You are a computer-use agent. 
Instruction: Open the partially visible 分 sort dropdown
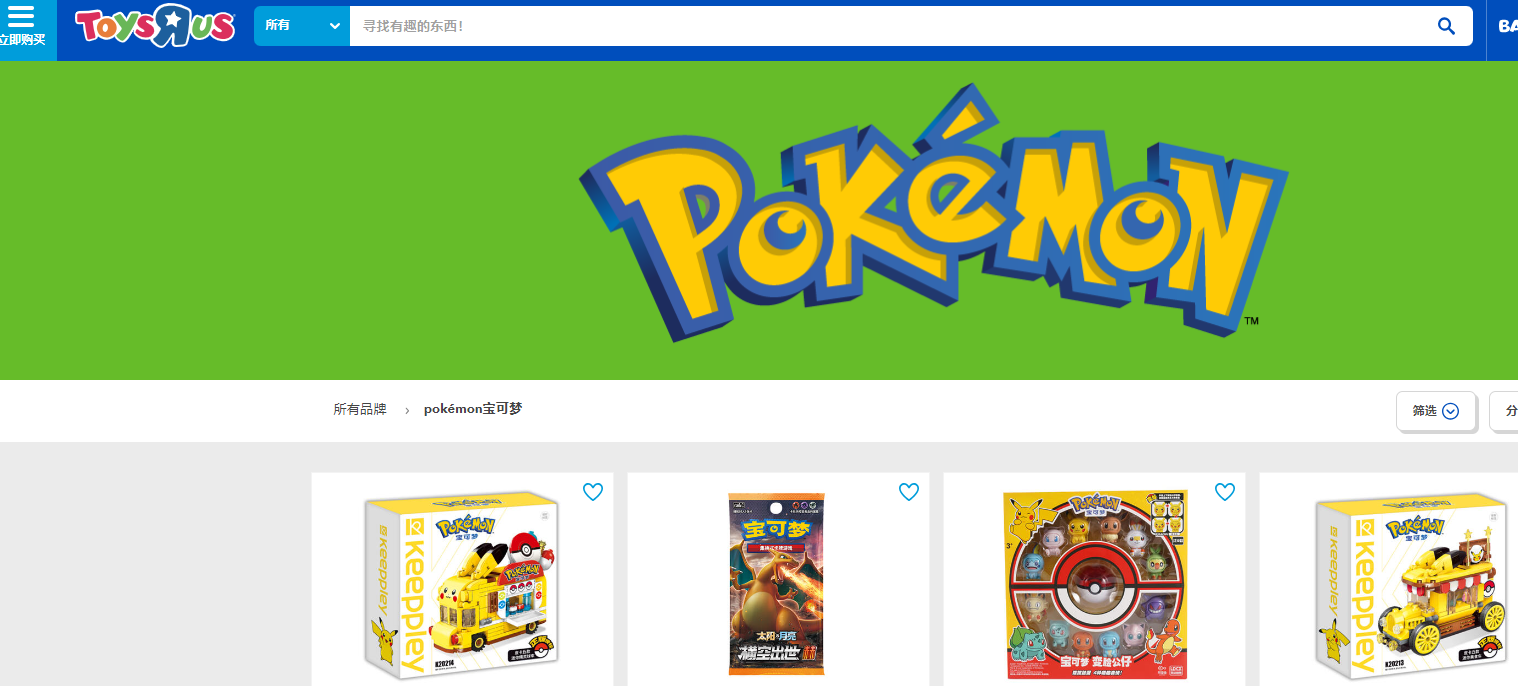1505,411
